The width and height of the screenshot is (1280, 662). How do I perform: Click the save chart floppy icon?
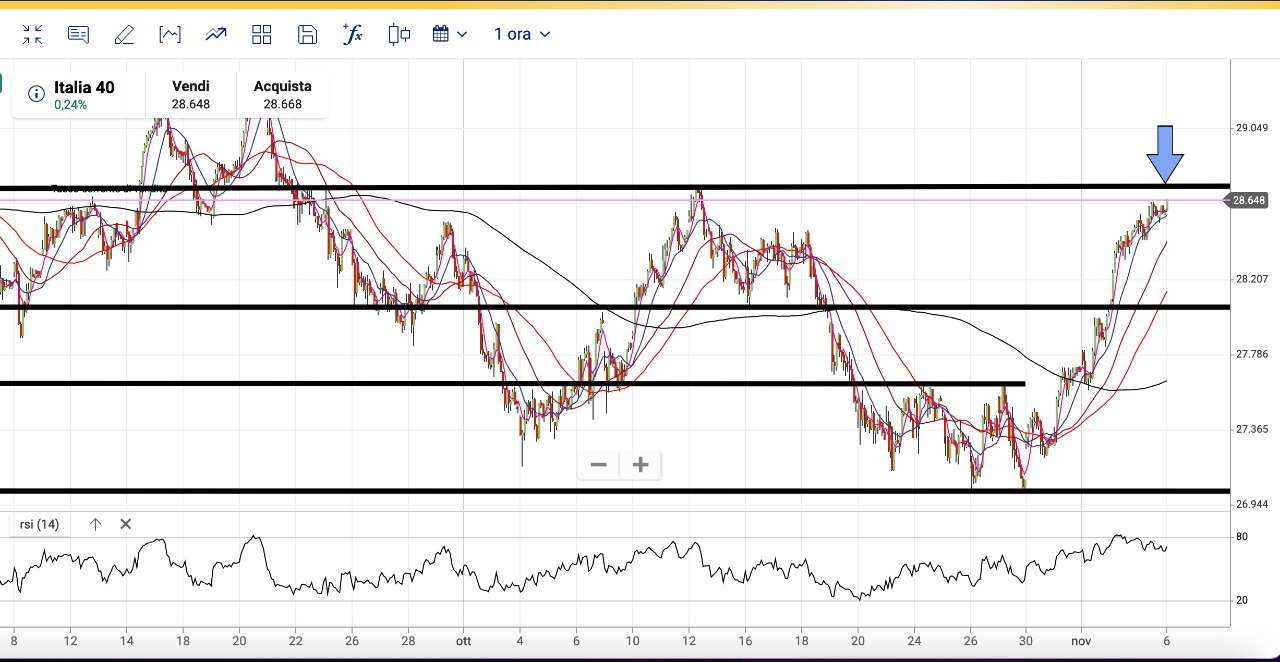(x=307, y=35)
